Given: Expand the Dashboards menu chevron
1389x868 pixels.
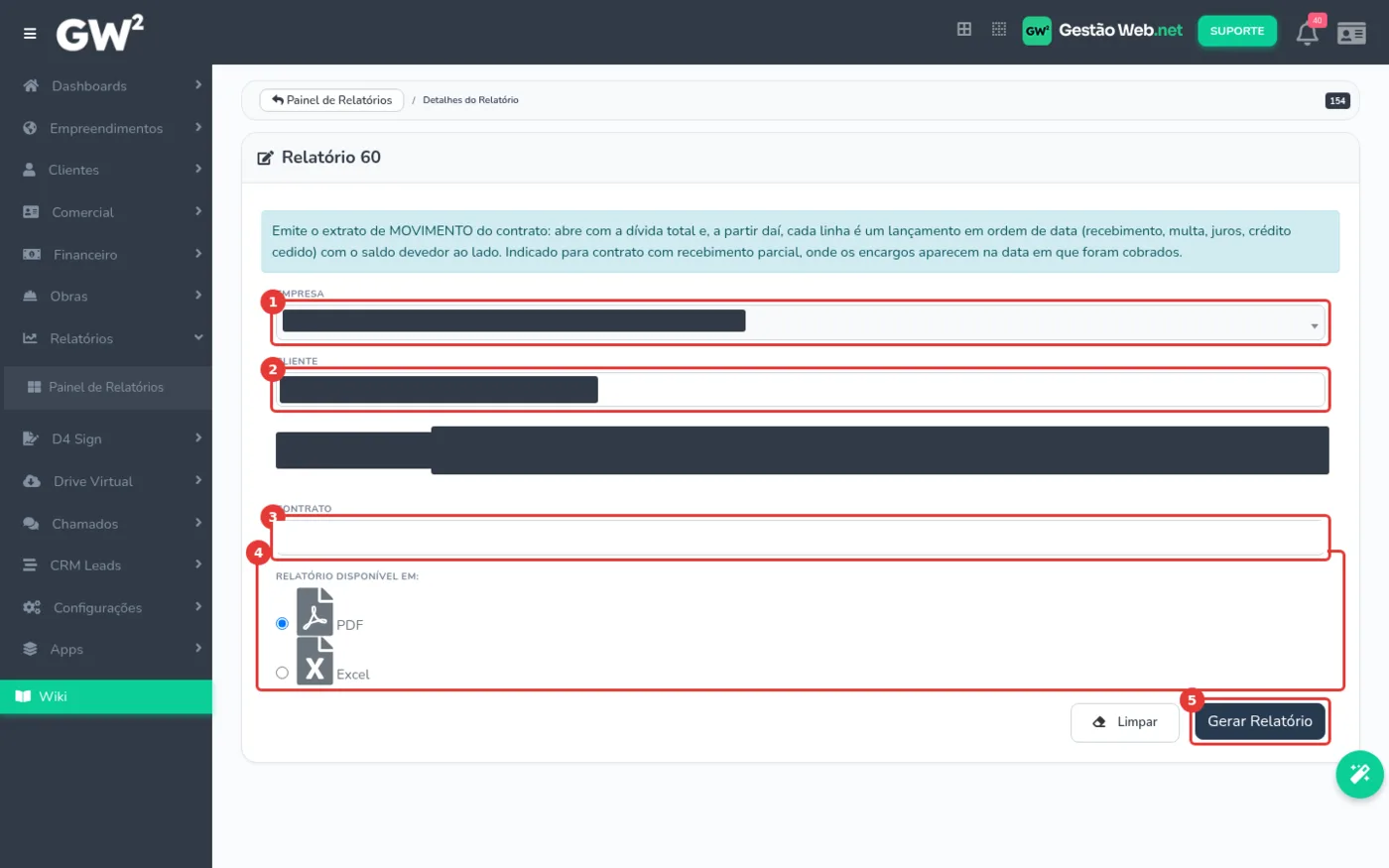Looking at the screenshot, I should click(x=198, y=85).
